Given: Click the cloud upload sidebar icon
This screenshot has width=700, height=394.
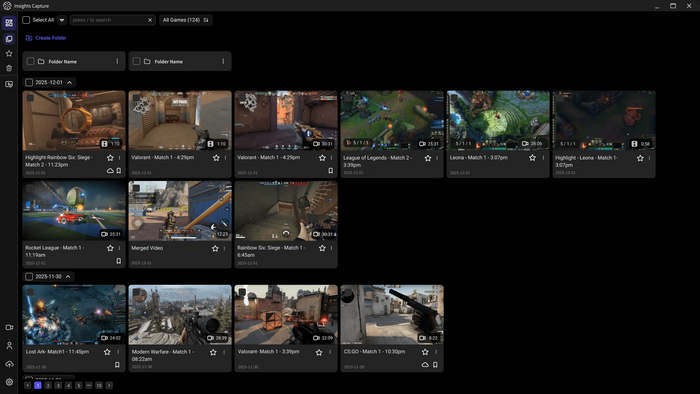Looking at the screenshot, I should (9, 364).
